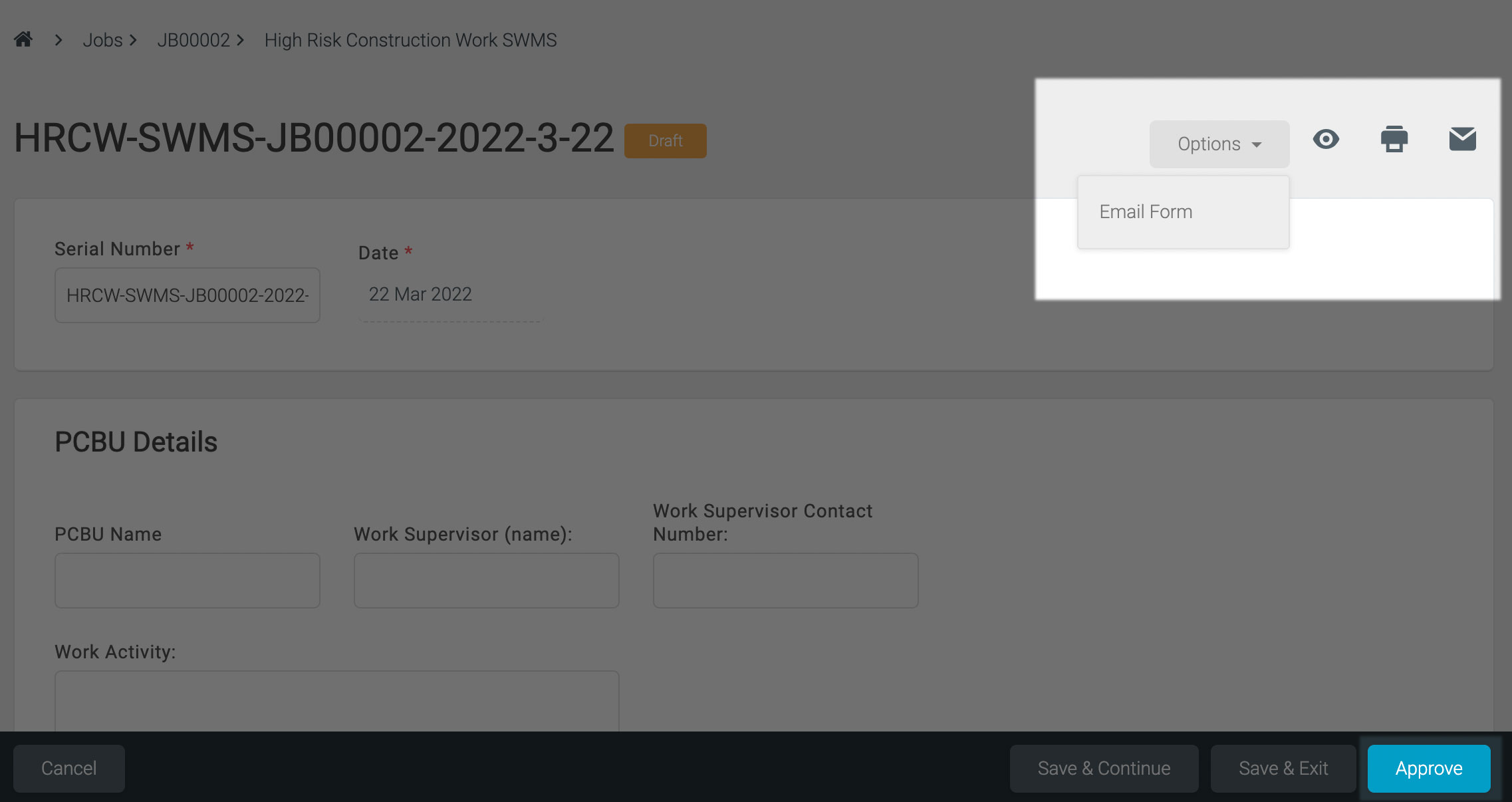Click the Save & Continue button
The height and width of the screenshot is (802, 1512).
1104,768
